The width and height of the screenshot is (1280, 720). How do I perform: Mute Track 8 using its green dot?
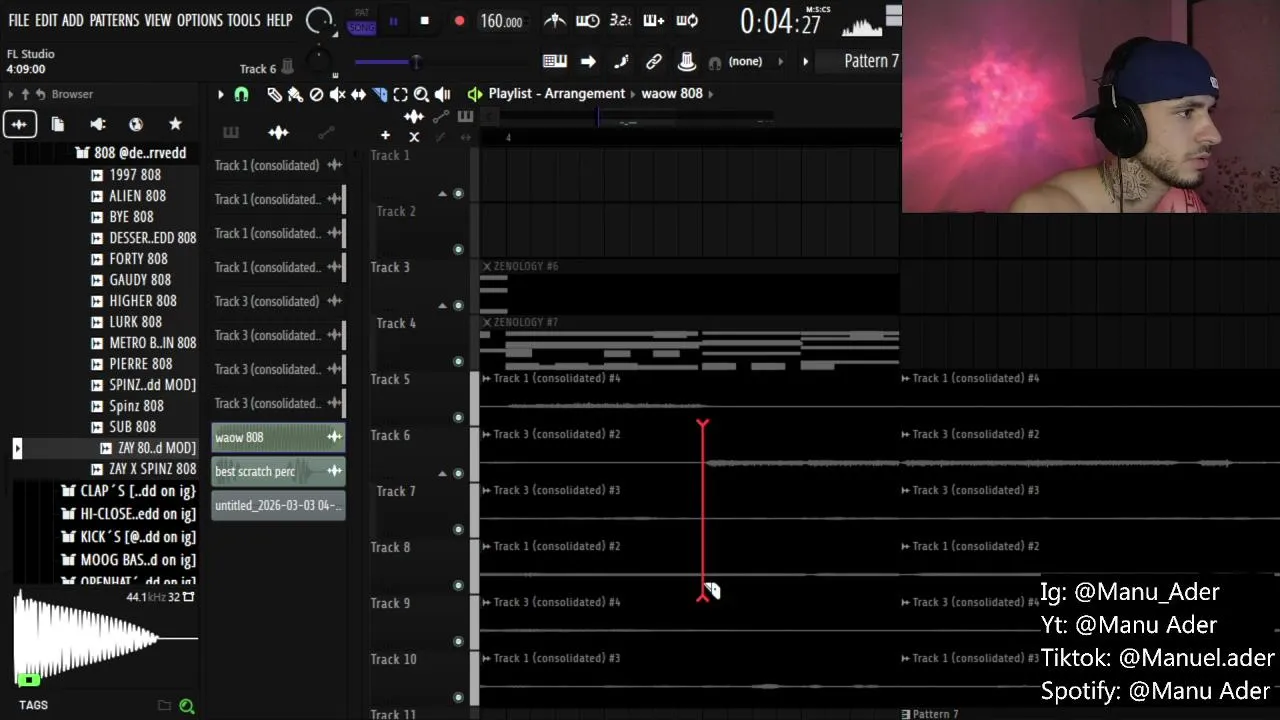(x=458, y=585)
